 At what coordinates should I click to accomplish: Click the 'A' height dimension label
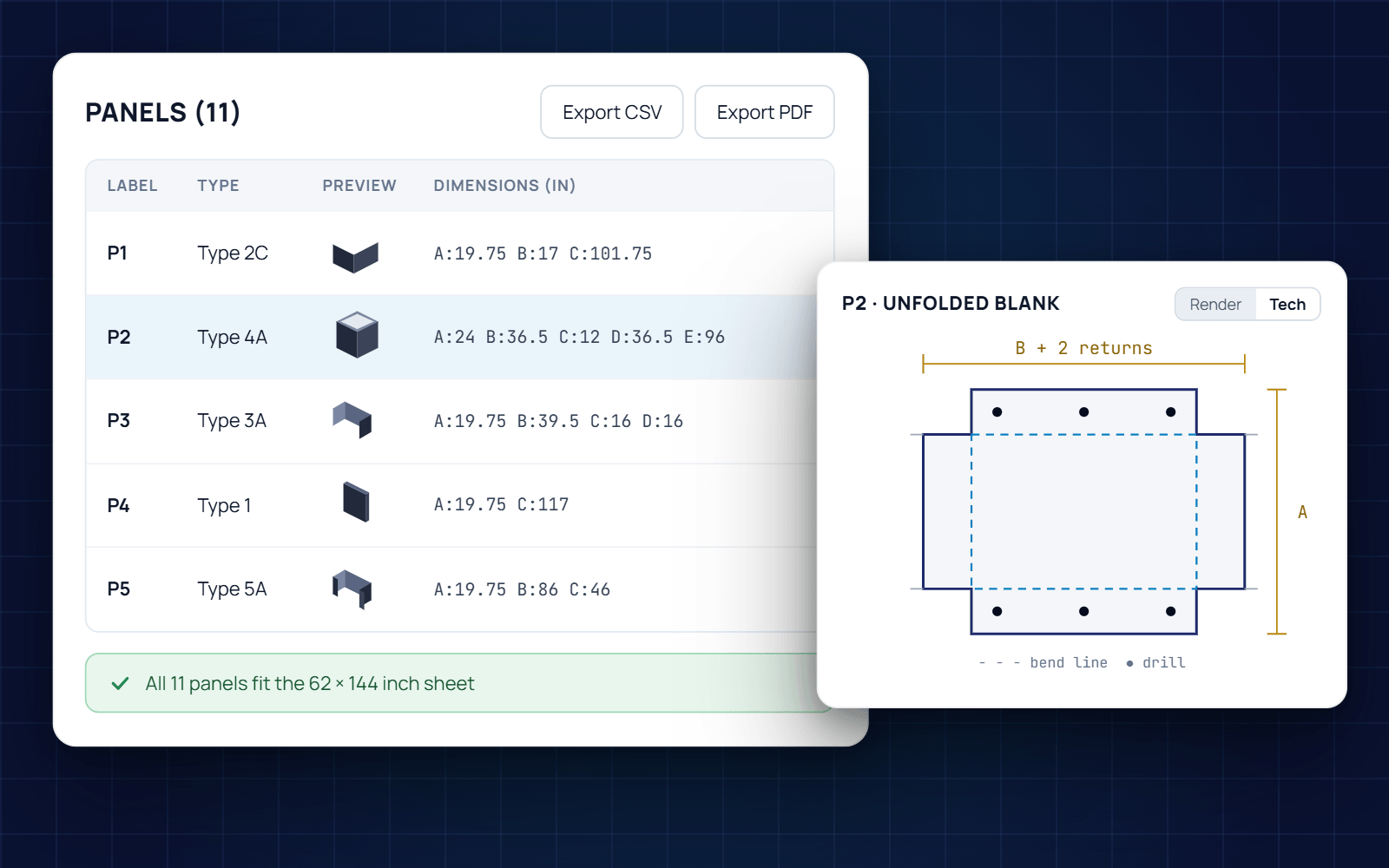pyautogui.click(x=1302, y=512)
